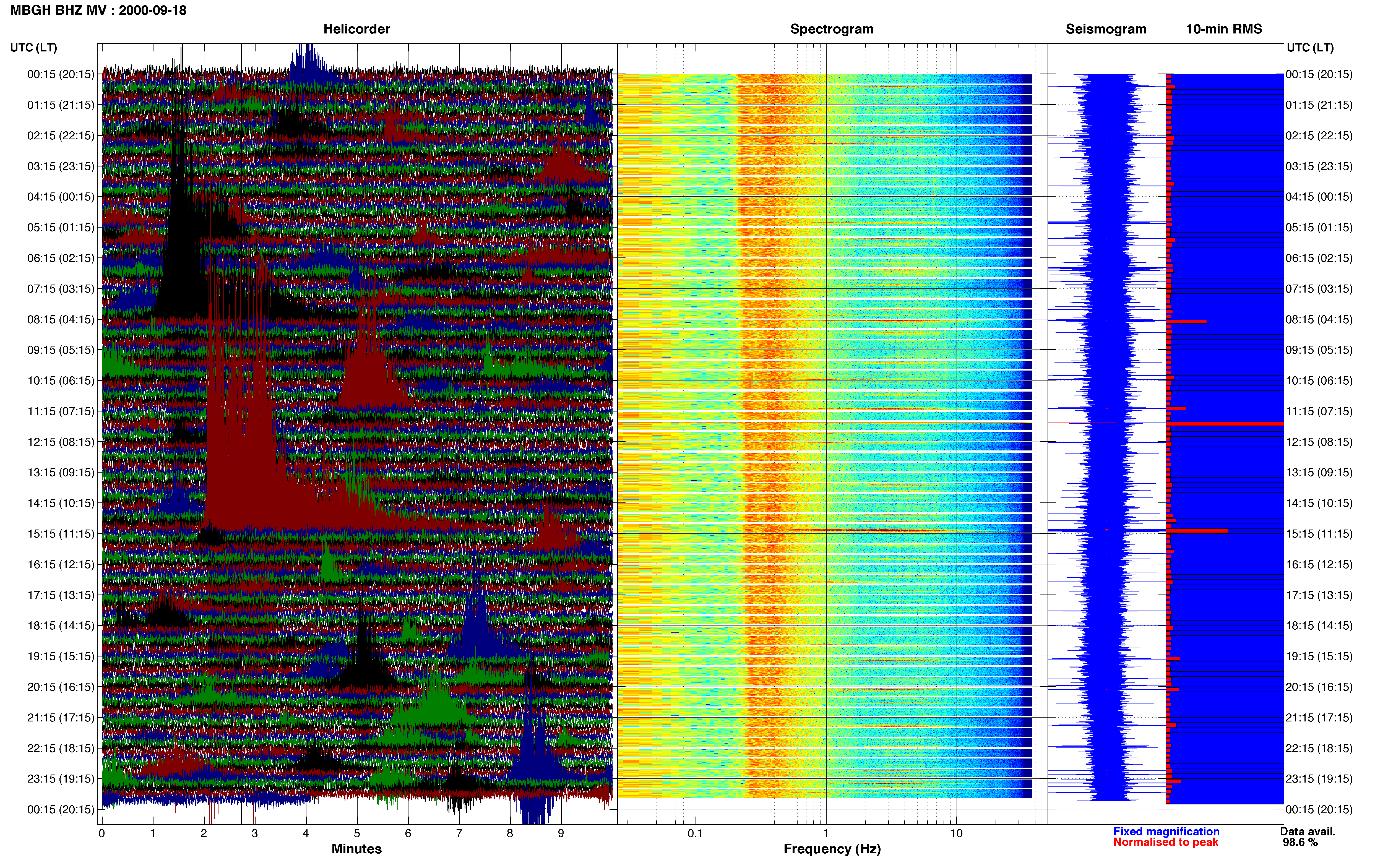Click the '2' tick on the Minutes axis

(204, 833)
